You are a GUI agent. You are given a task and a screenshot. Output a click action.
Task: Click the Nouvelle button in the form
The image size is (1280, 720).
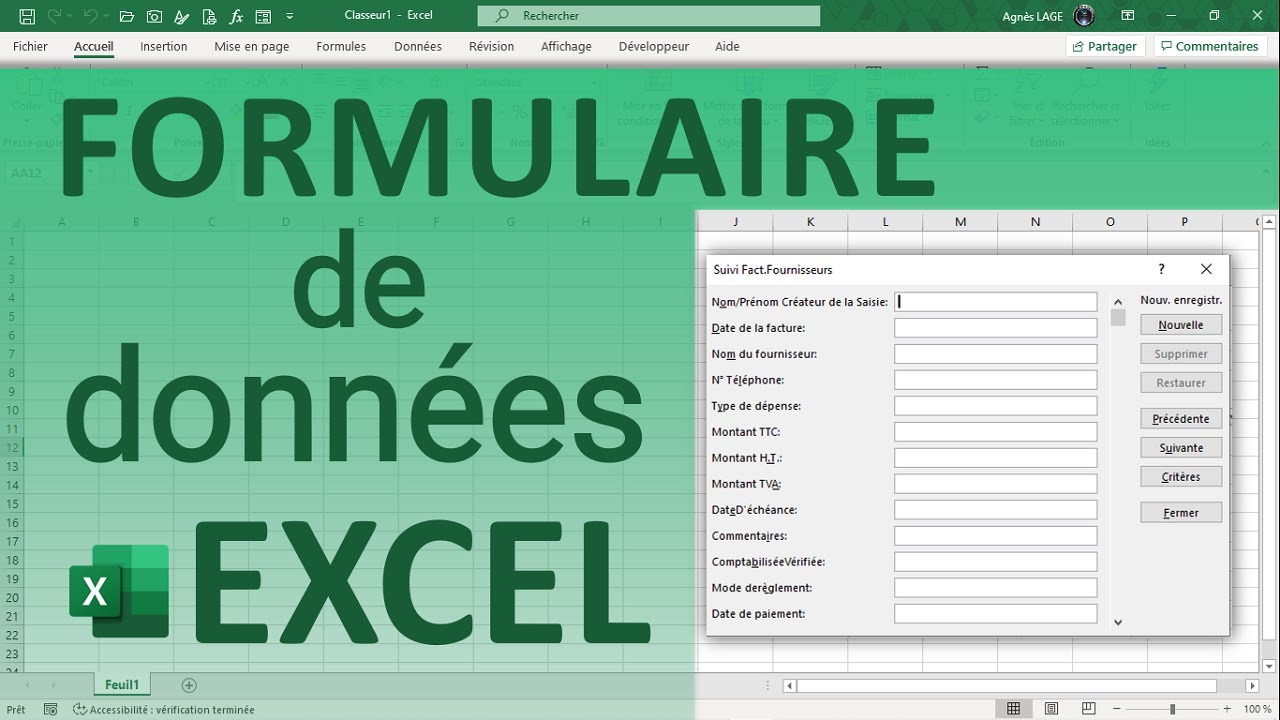[x=1181, y=325]
